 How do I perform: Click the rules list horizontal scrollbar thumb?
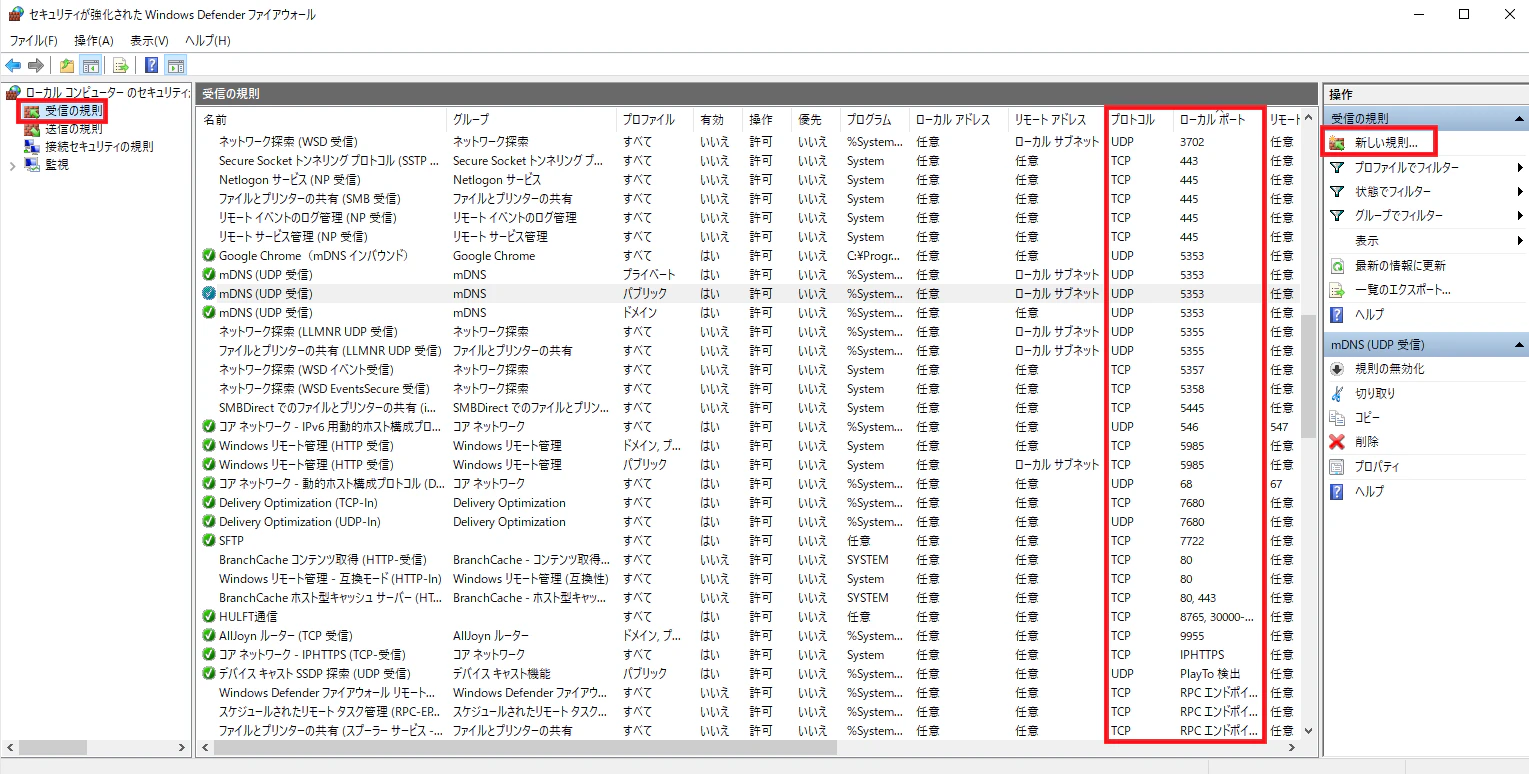click(525, 748)
